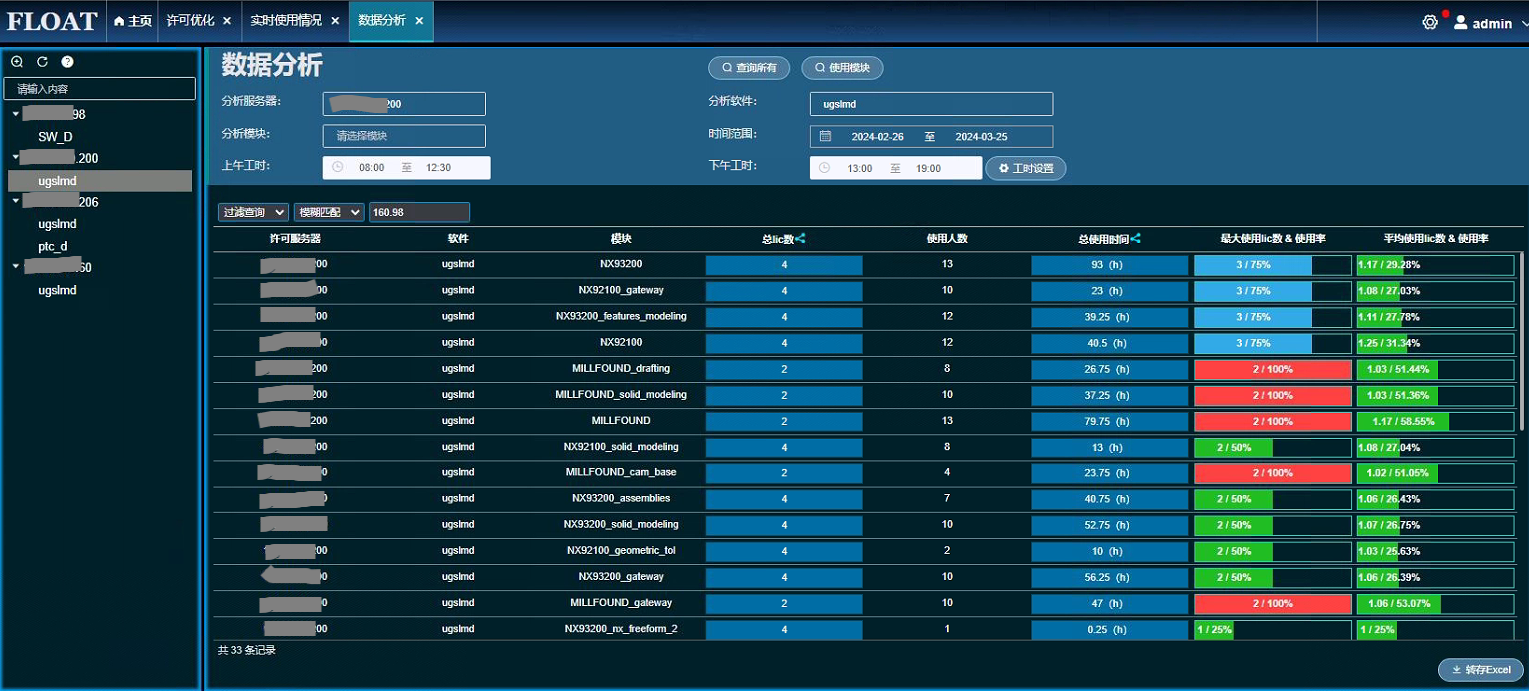Select ugslmd above ptc_d in the tree

click(57, 224)
